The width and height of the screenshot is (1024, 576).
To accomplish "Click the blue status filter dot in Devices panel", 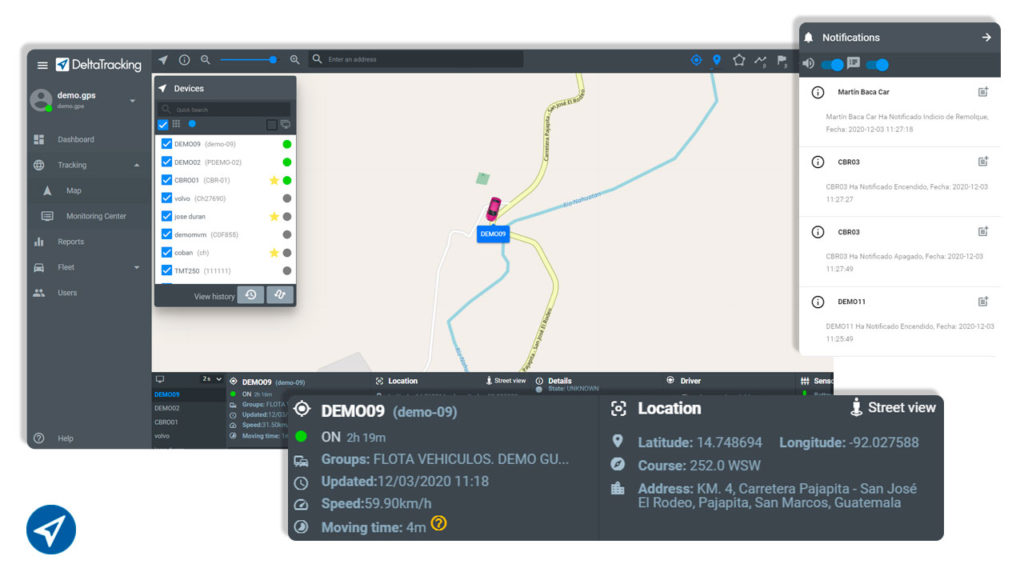I will click(x=192, y=123).
